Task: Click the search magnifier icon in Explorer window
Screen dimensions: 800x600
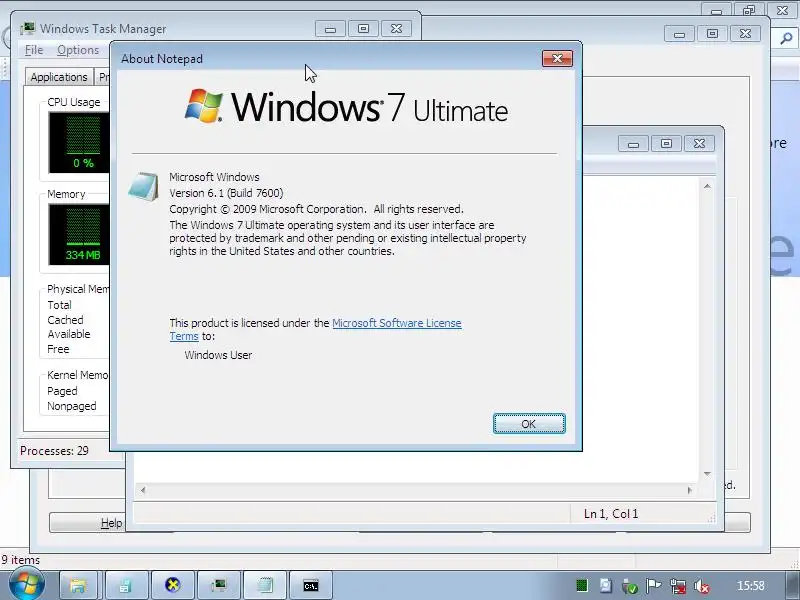Action: [786, 38]
